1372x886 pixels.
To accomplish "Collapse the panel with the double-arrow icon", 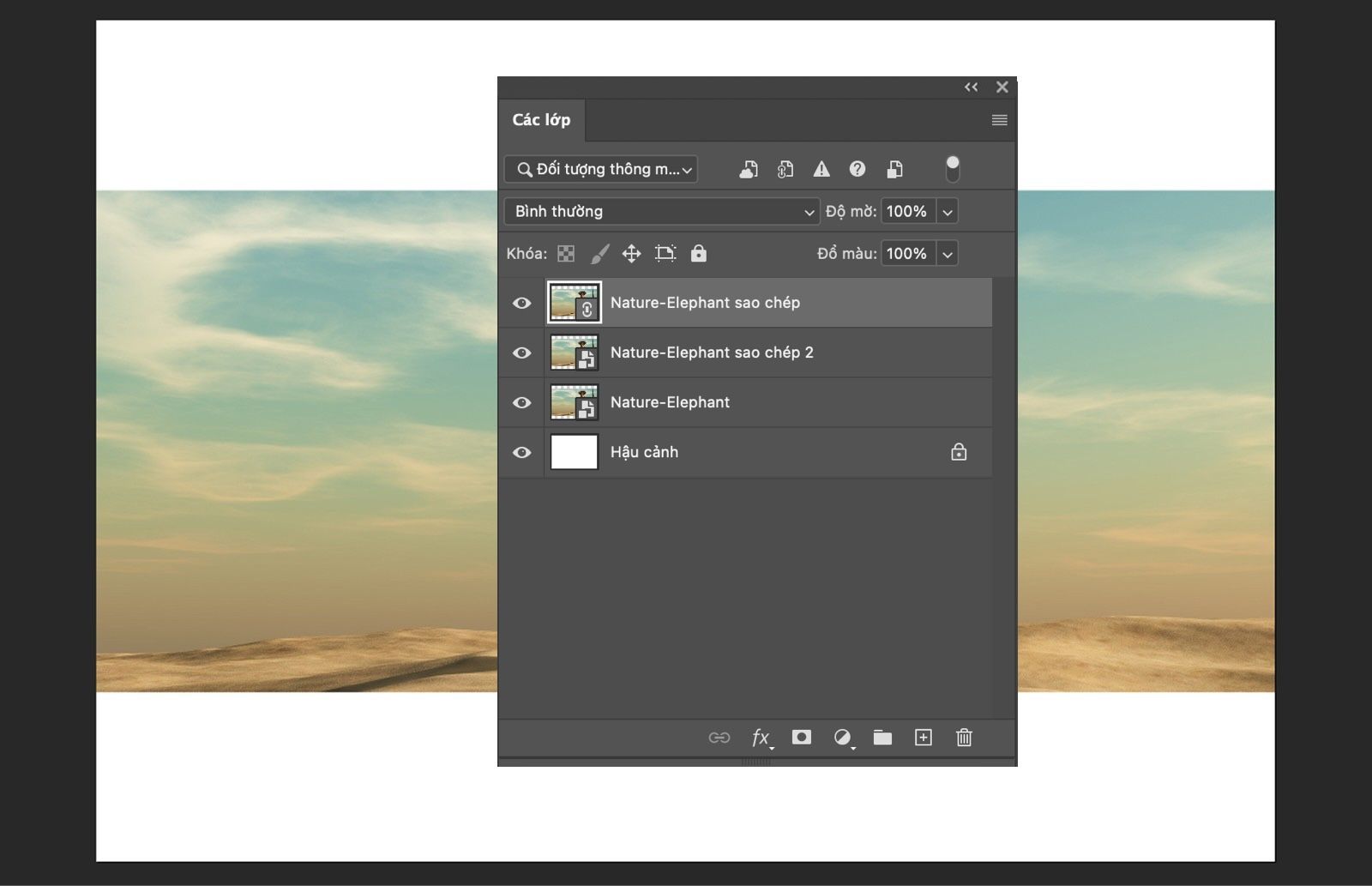I will click(x=971, y=87).
